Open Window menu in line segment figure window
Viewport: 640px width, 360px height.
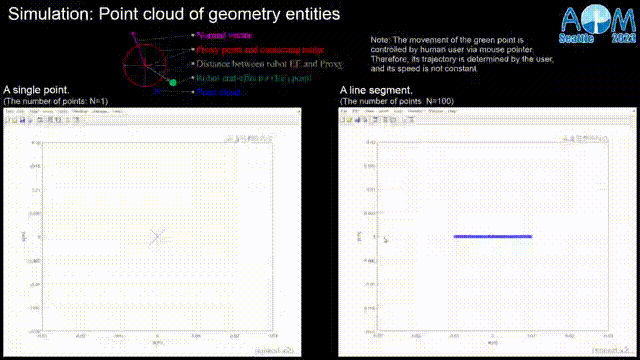pos(436,111)
